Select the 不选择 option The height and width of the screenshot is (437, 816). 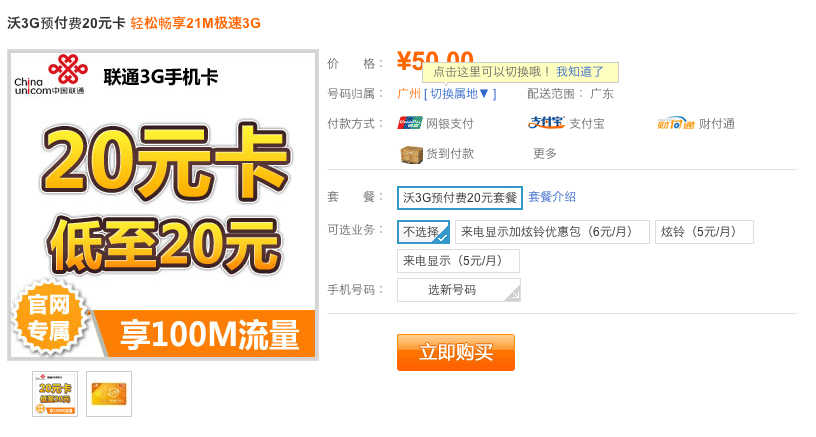(x=424, y=232)
